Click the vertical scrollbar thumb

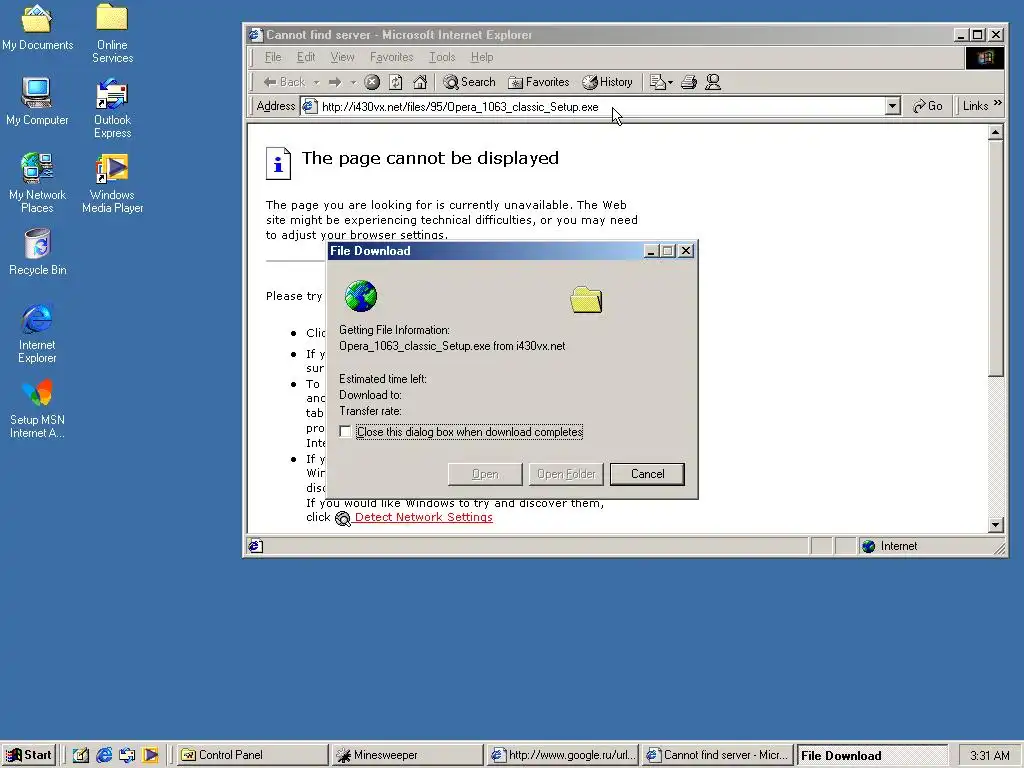click(995, 258)
